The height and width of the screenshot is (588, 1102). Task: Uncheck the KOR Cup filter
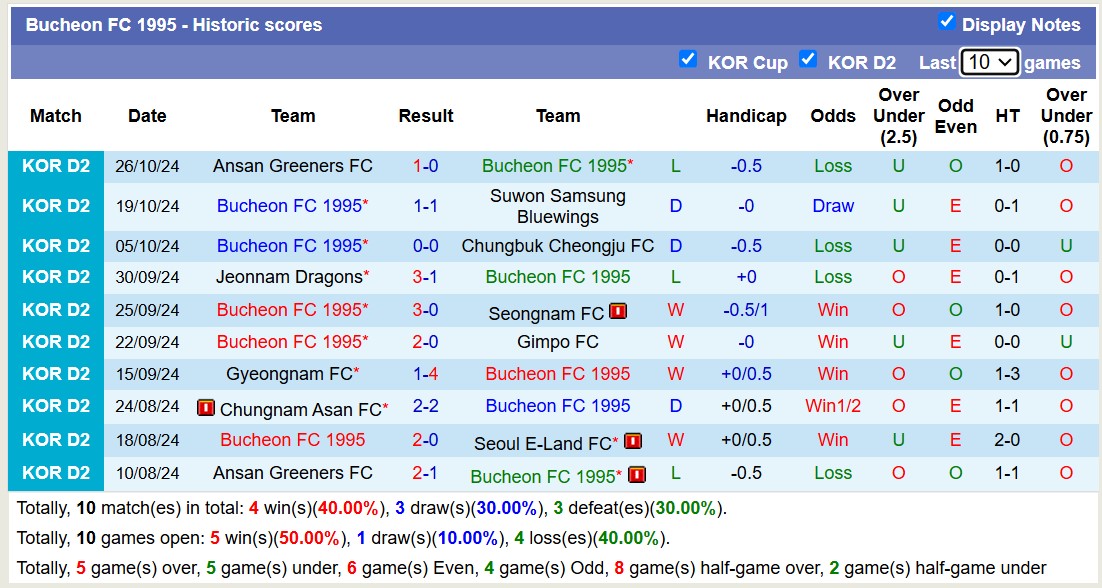tap(688, 60)
